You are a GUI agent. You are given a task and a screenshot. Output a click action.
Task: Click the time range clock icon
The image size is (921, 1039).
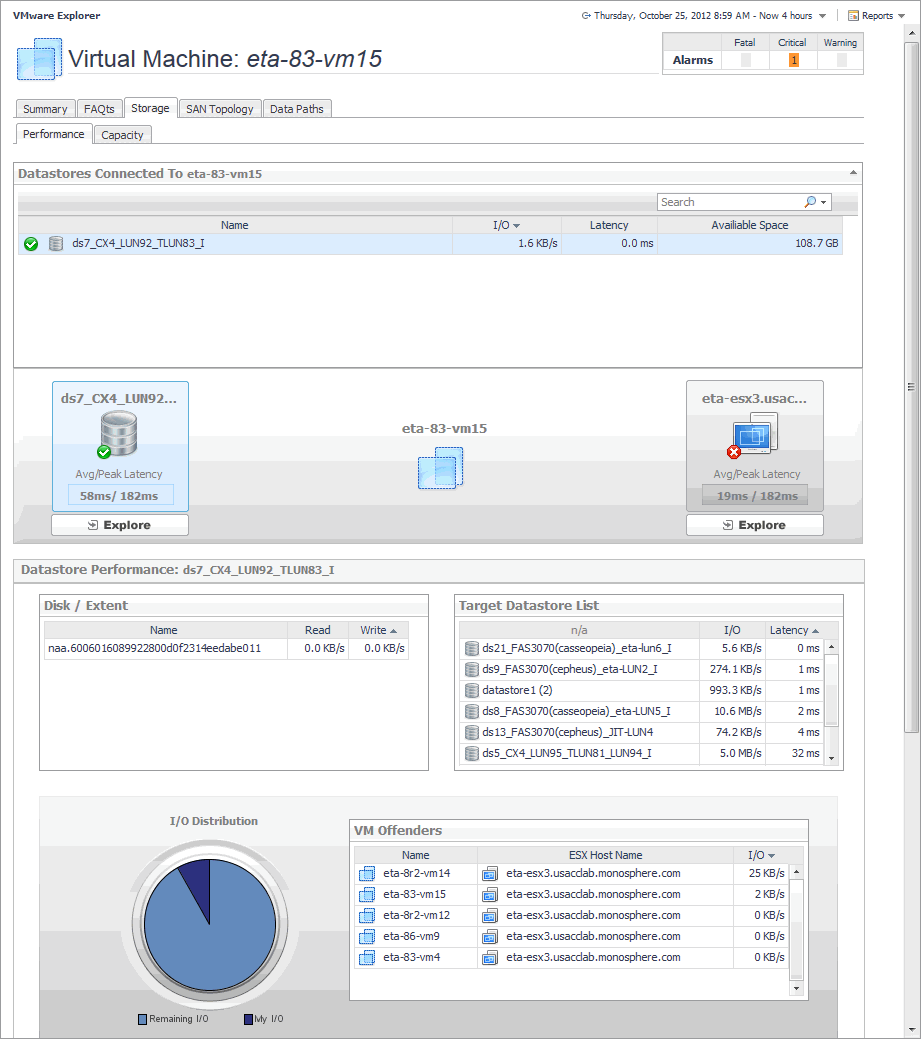586,15
